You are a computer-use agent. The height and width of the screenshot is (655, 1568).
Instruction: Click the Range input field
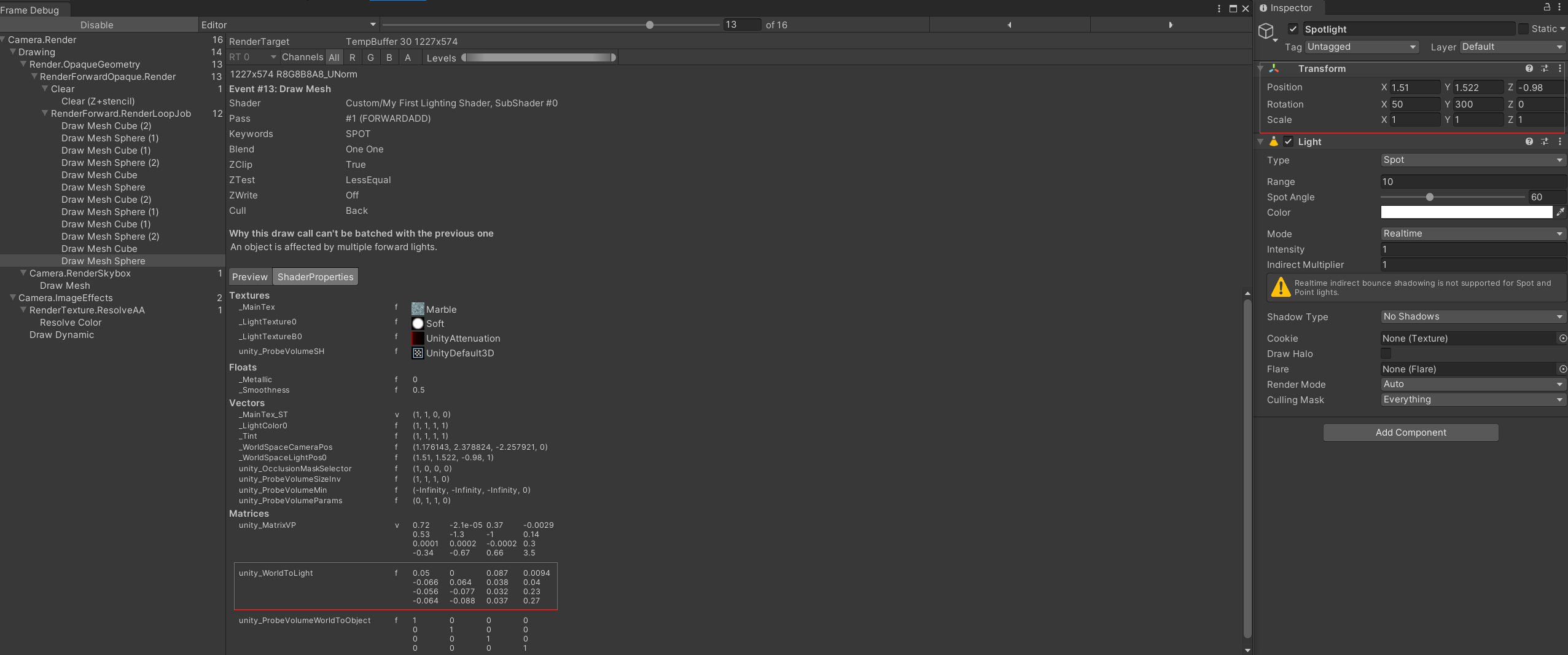tap(1473, 182)
